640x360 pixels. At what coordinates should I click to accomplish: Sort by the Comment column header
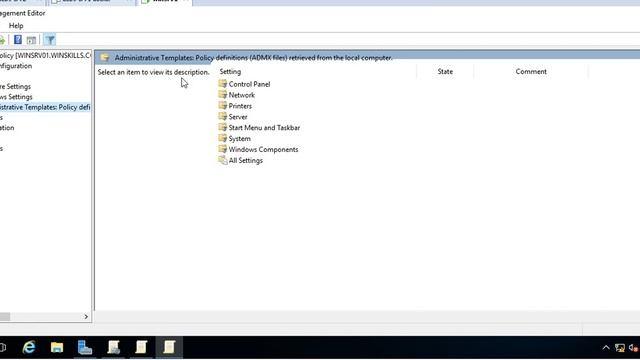(531, 71)
